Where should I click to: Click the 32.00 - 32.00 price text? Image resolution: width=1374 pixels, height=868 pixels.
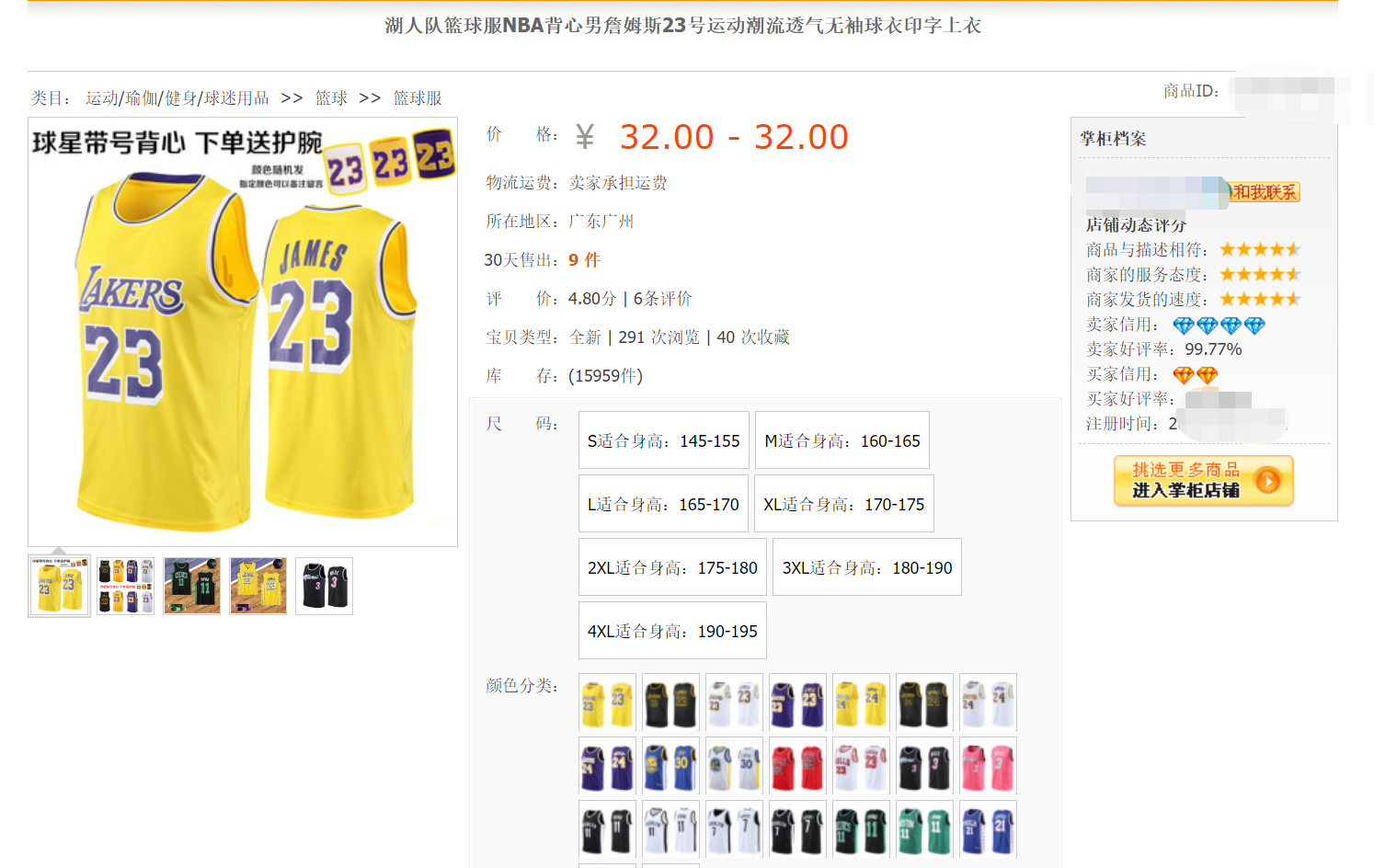(734, 137)
